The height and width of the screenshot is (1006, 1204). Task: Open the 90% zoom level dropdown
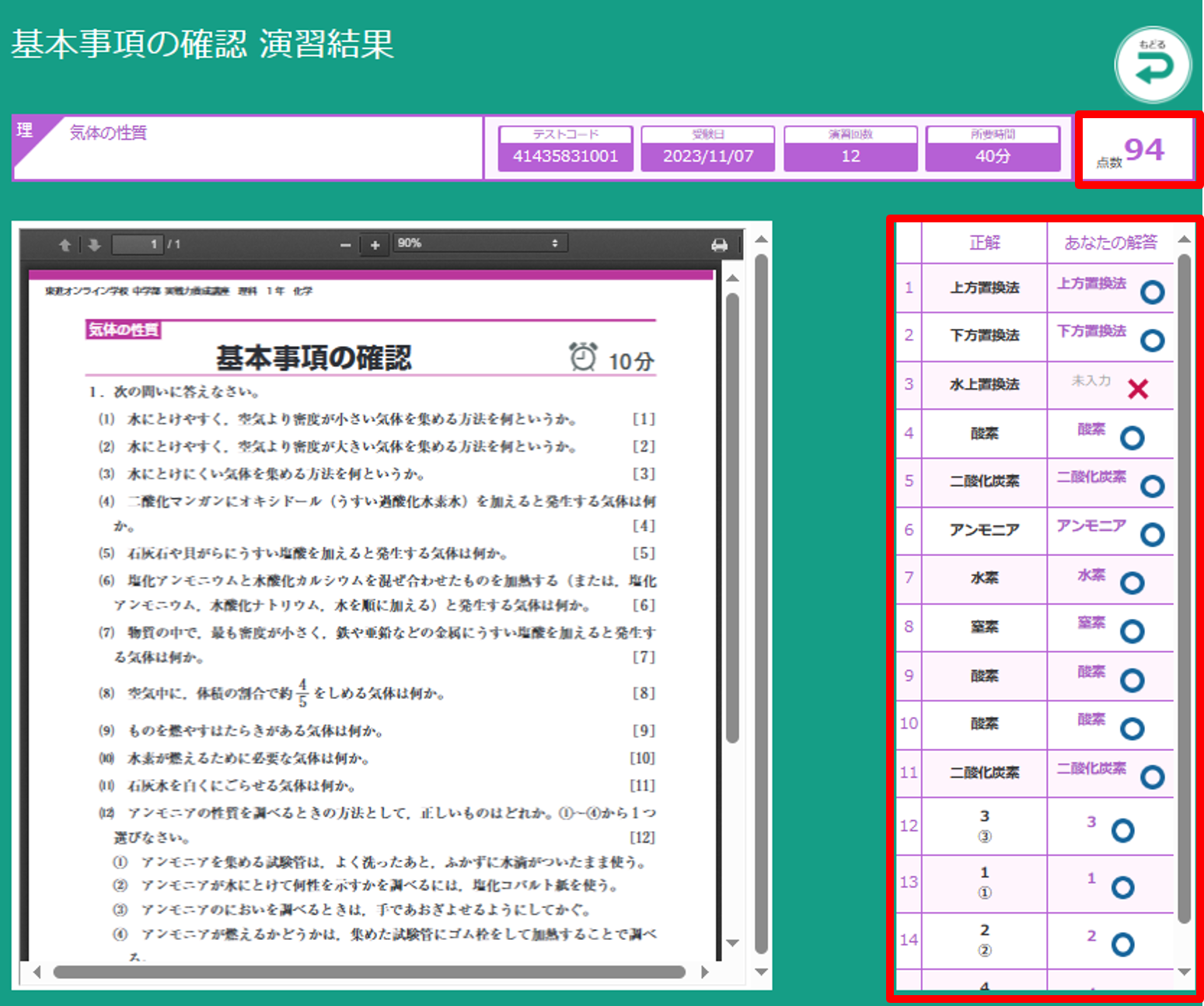[x=479, y=243]
